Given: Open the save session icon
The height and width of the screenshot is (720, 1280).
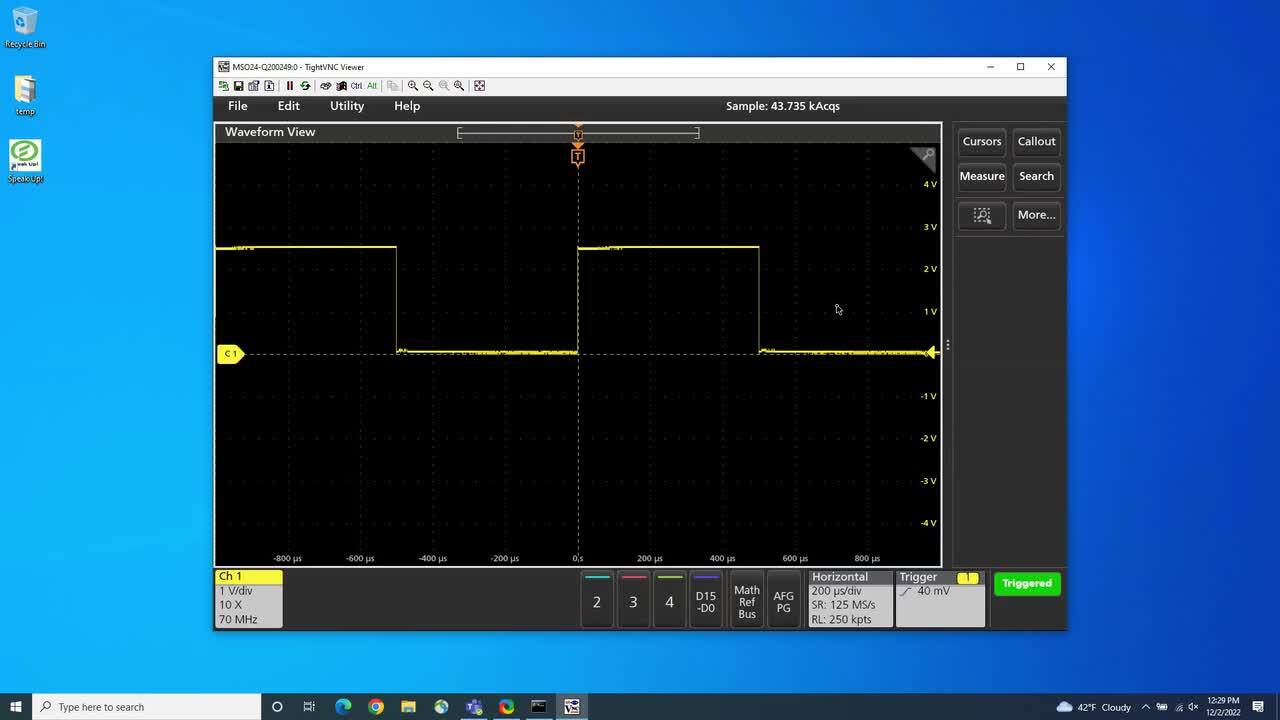Looking at the screenshot, I should pos(237,86).
